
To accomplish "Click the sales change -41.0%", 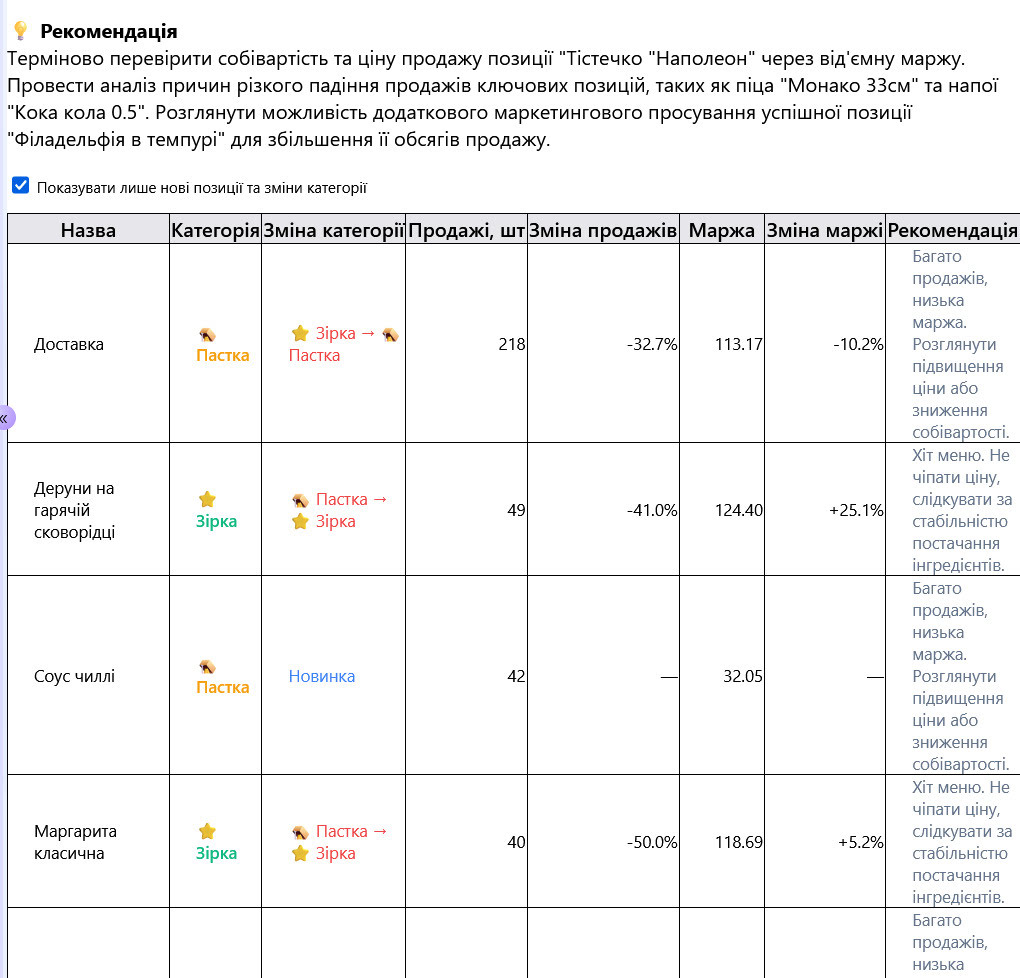I will click(x=652, y=510).
